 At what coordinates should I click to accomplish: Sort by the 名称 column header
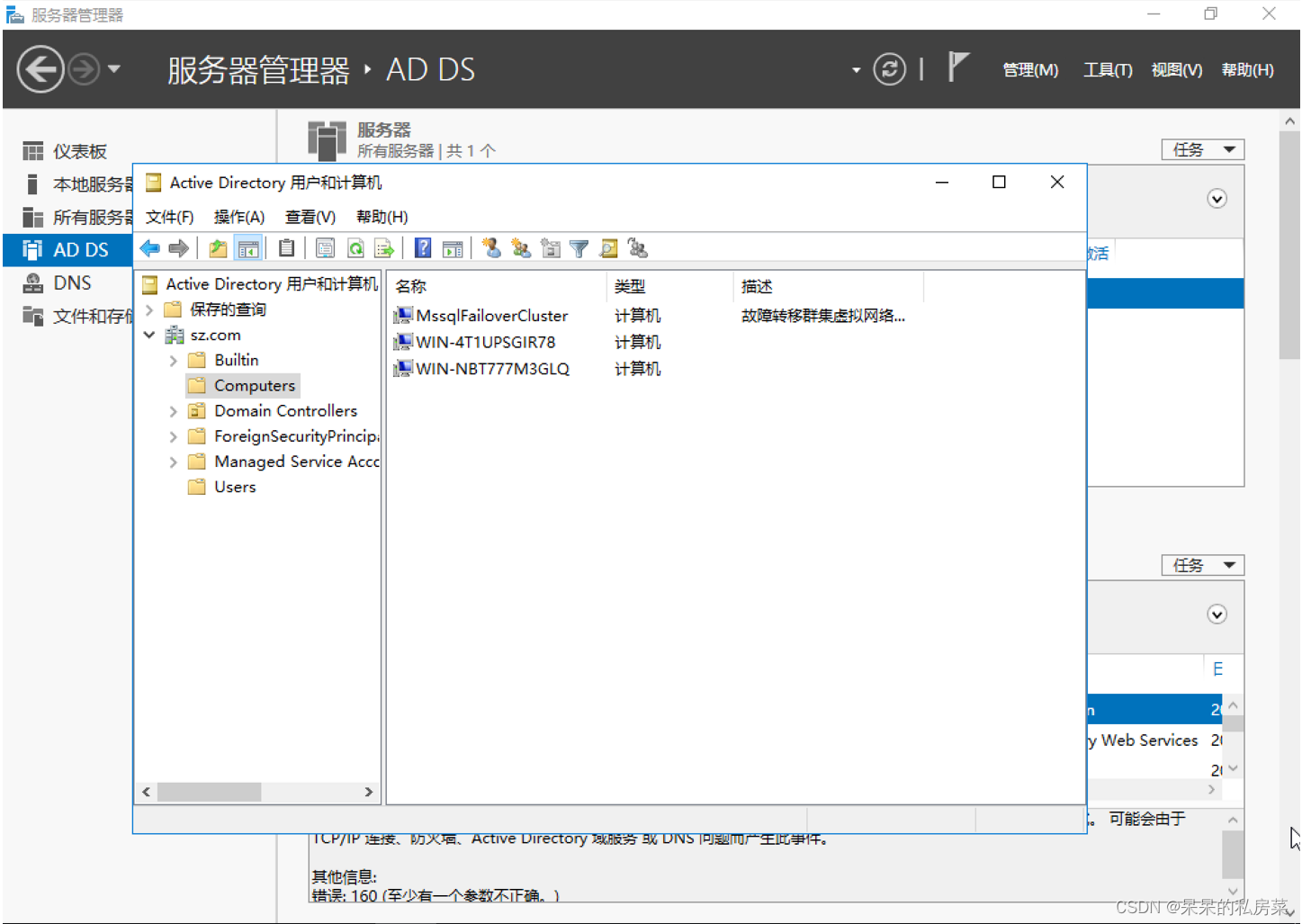tap(498, 286)
